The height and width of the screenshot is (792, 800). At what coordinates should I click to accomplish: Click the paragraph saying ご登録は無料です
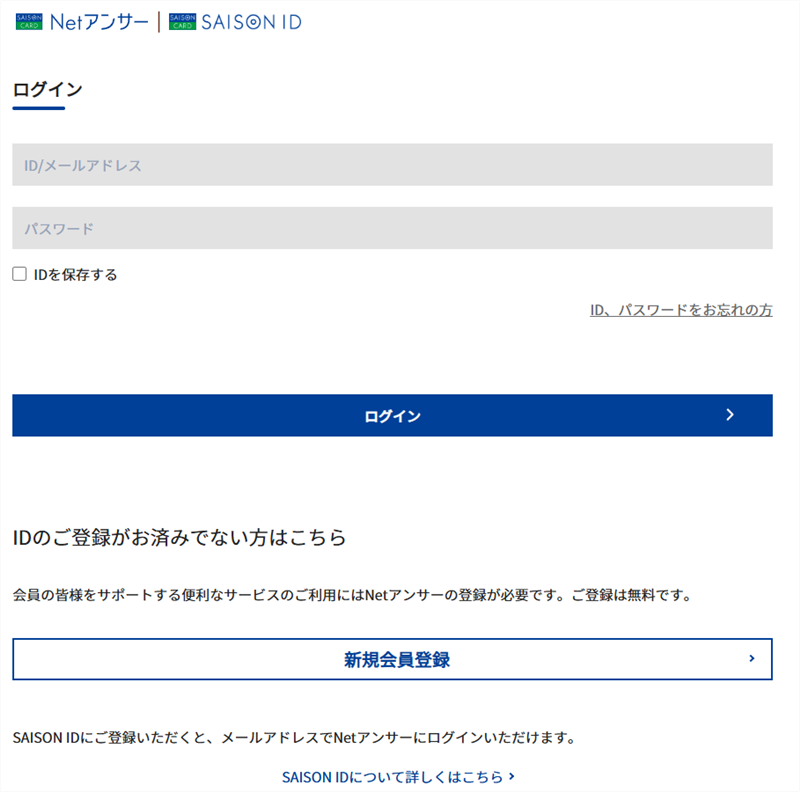point(352,595)
